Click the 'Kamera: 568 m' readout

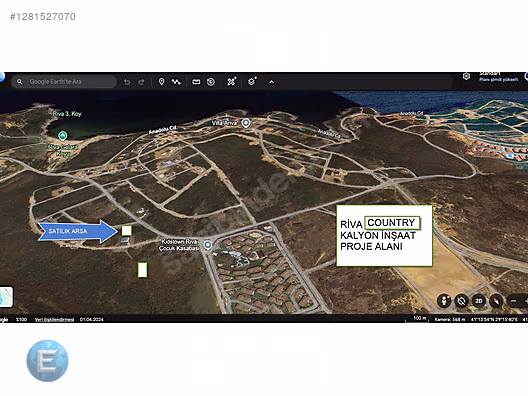pyautogui.click(x=450, y=319)
